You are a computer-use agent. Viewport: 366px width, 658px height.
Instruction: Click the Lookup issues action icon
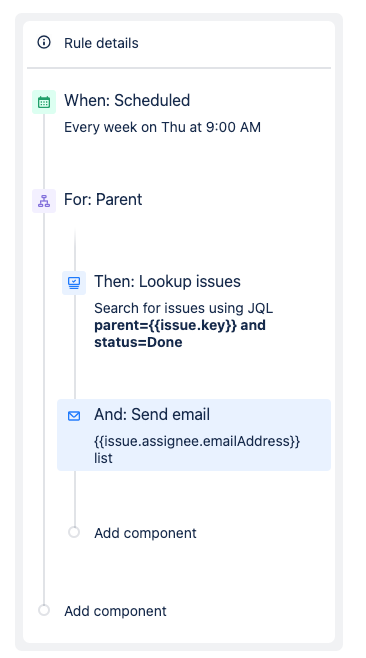pyautogui.click(x=74, y=283)
